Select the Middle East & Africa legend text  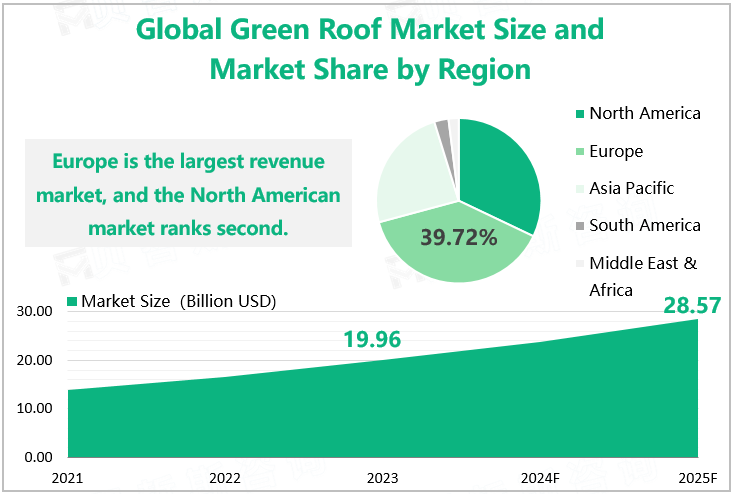point(642,276)
